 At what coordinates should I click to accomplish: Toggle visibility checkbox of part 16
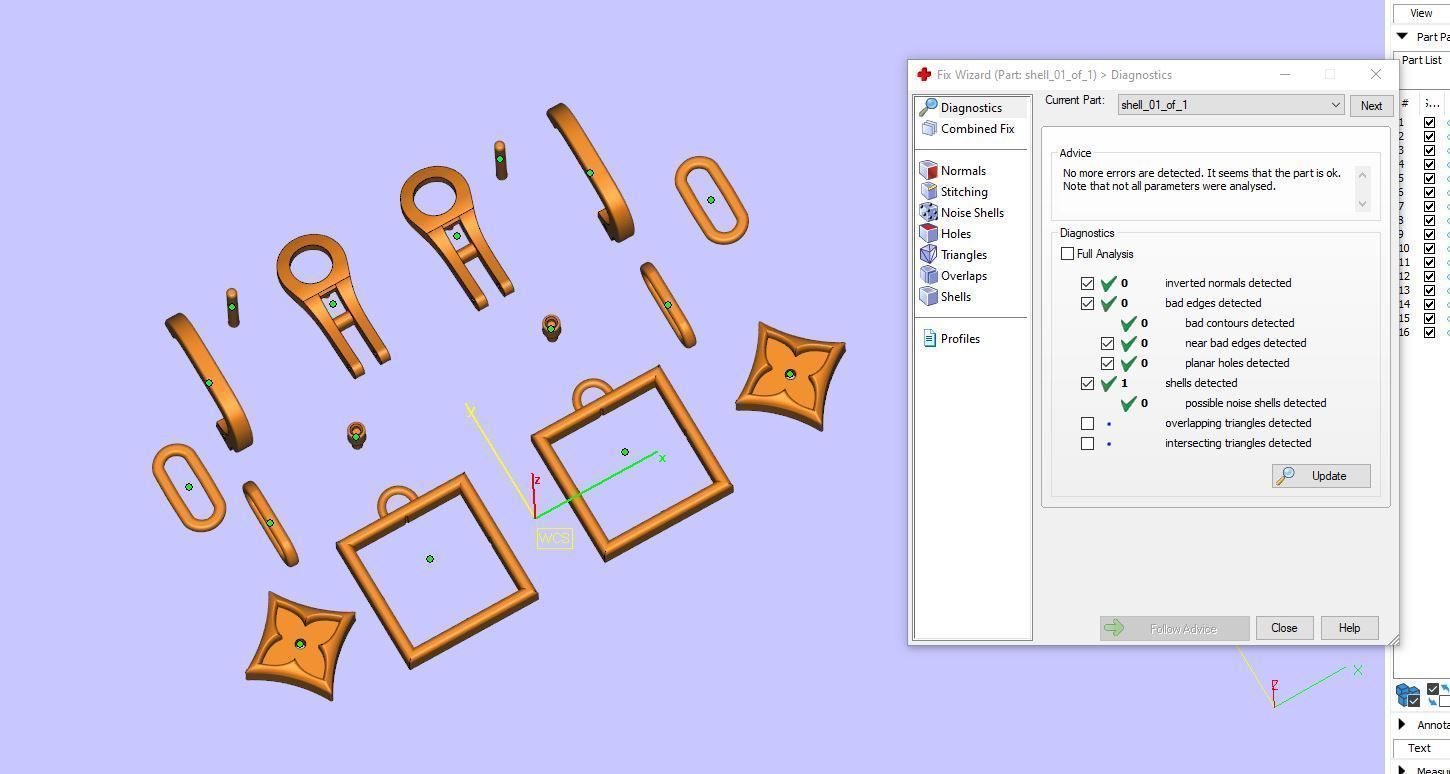click(1429, 333)
